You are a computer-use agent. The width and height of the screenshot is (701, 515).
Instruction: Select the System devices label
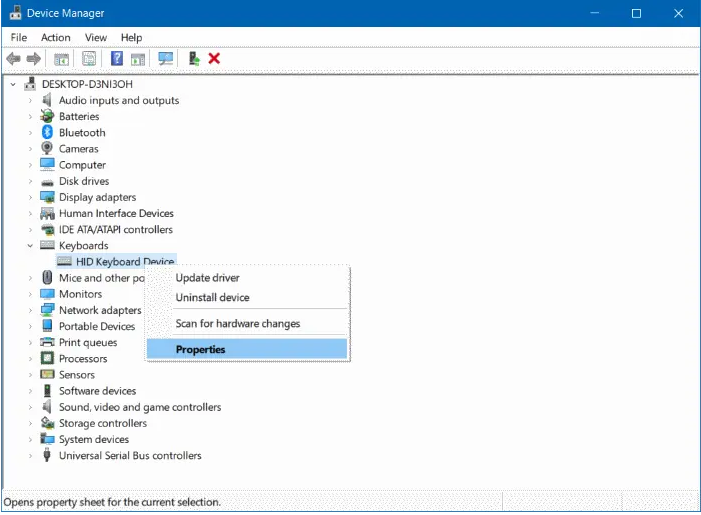(x=94, y=439)
